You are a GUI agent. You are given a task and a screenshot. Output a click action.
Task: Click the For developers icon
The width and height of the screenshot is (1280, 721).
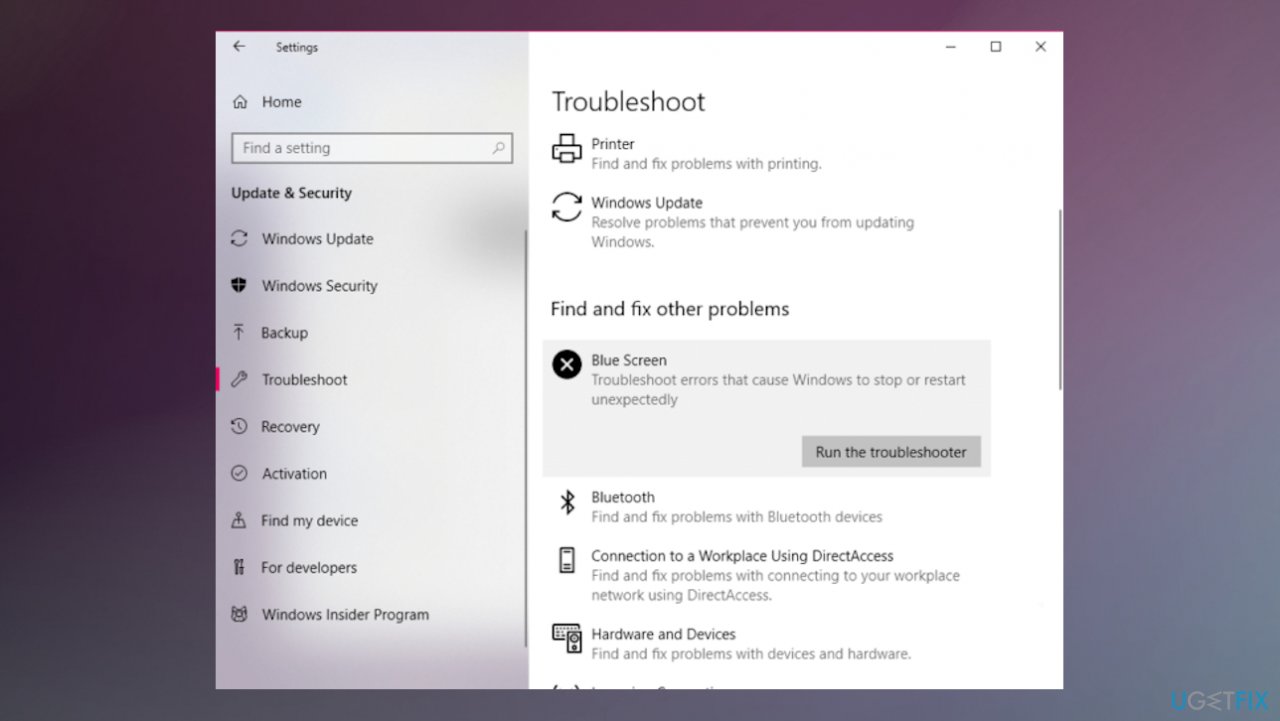[x=239, y=568]
